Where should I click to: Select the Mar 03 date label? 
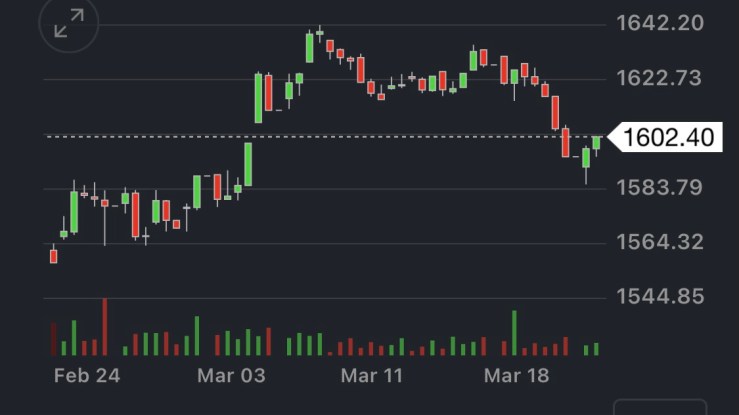[231, 376]
